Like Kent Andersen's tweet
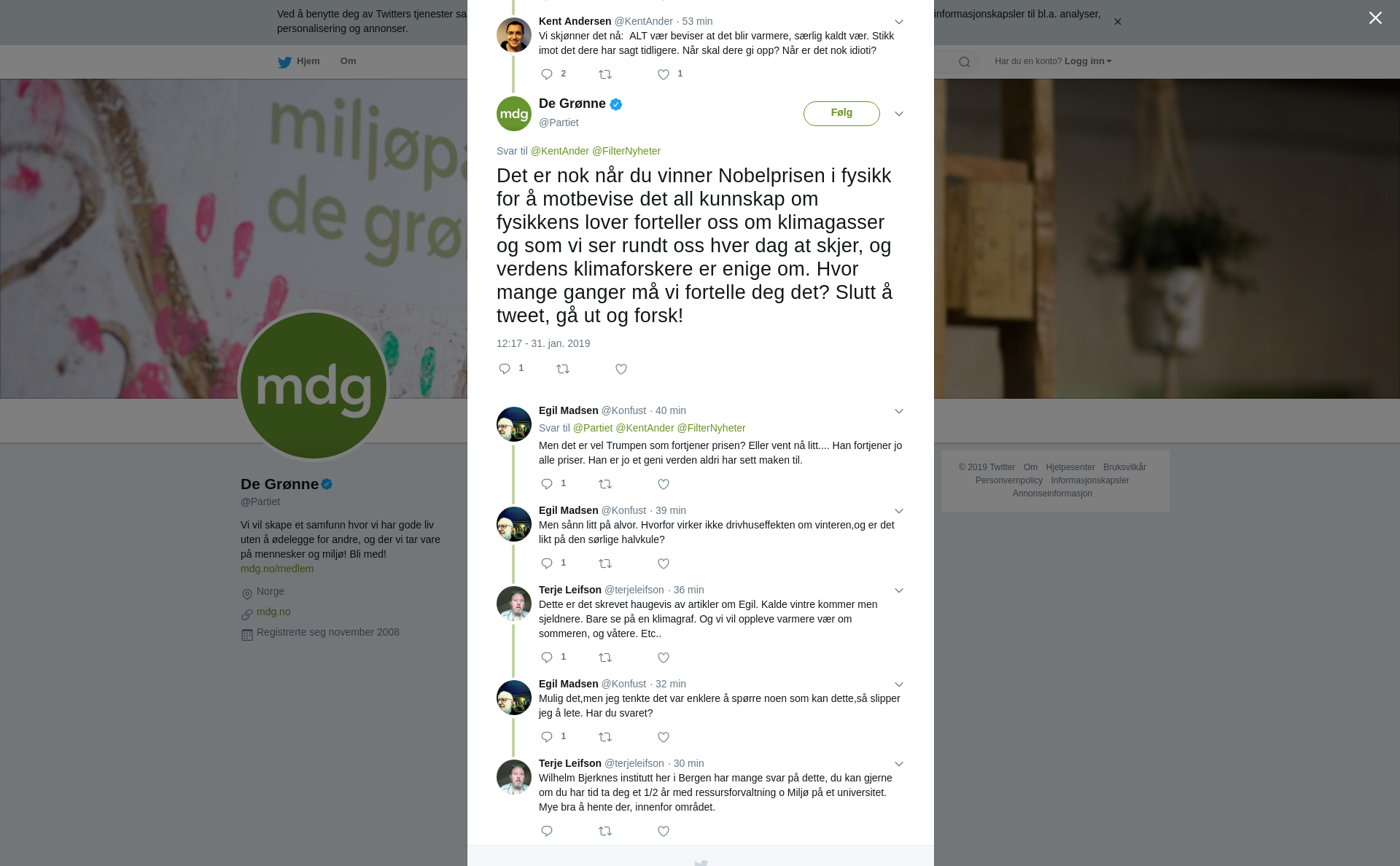1400x866 pixels. coord(664,74)
